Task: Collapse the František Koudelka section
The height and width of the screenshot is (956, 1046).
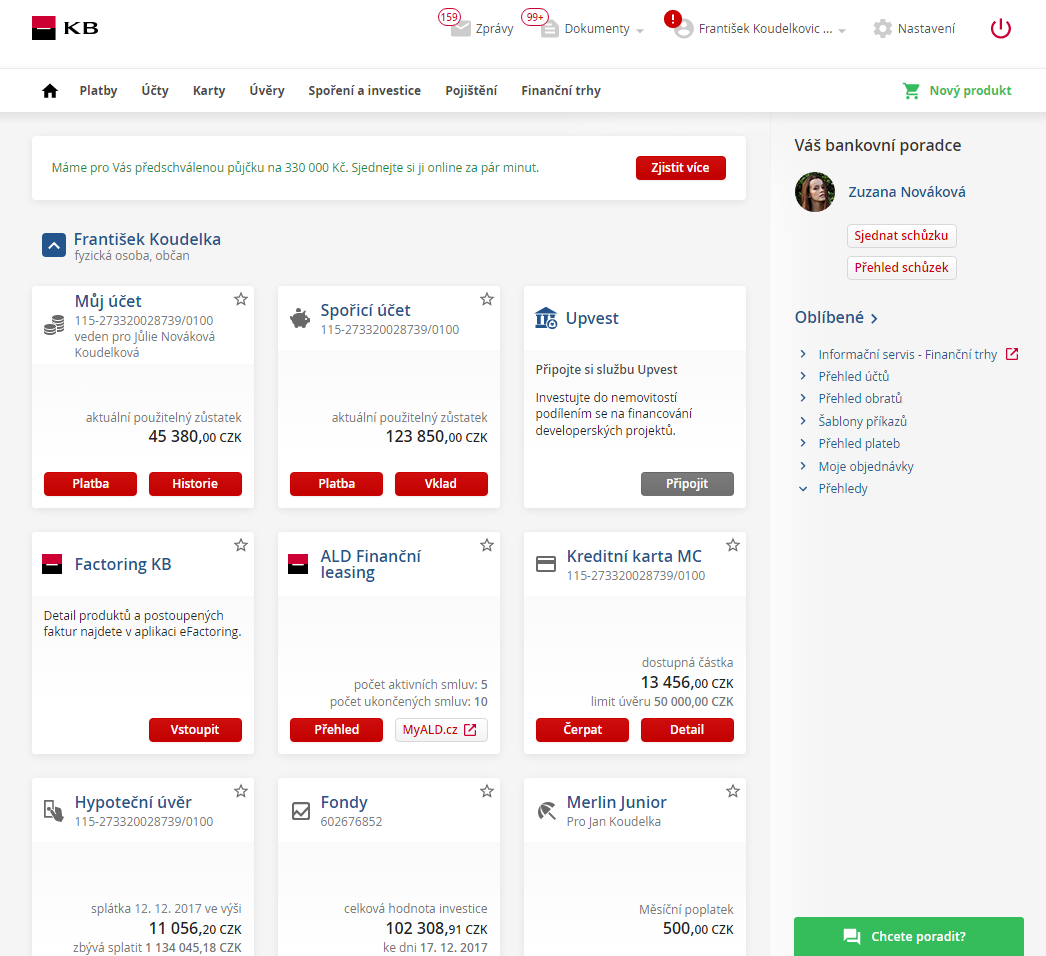Action: coord(53,244)
